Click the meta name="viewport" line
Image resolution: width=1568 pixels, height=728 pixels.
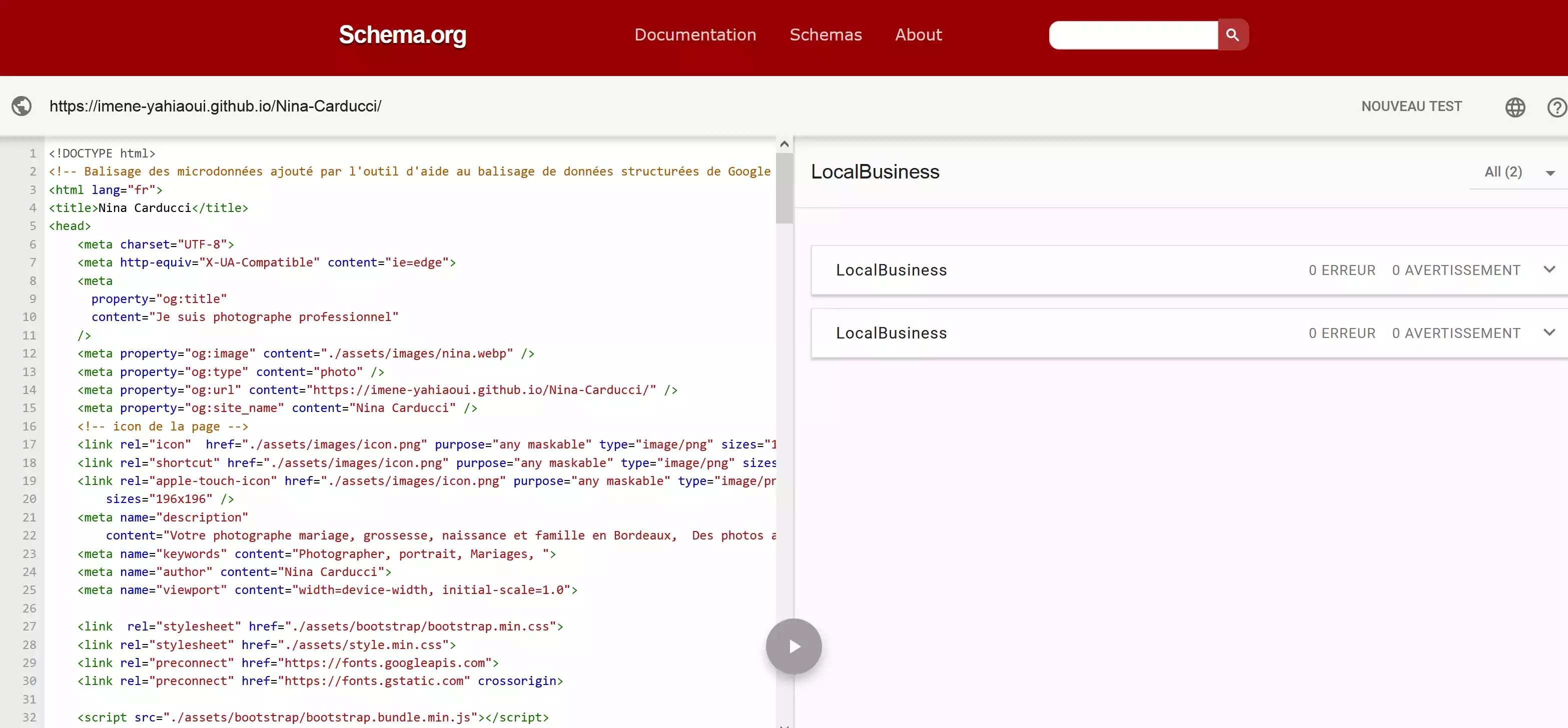coord(328,590)
